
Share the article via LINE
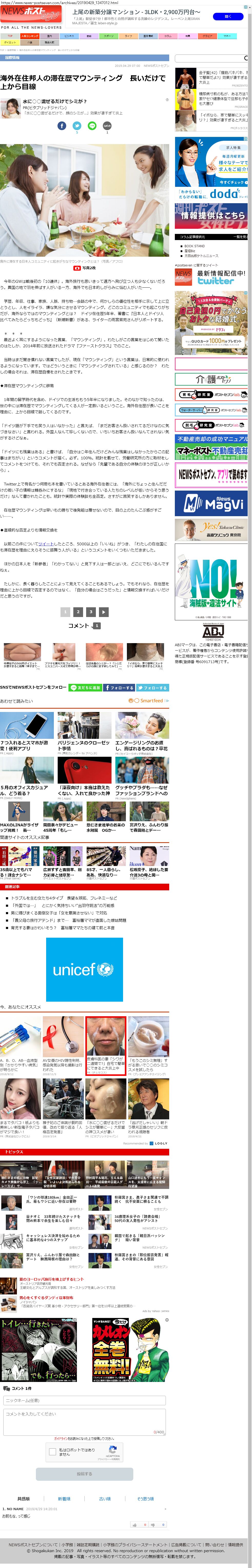tap(92, 126)
